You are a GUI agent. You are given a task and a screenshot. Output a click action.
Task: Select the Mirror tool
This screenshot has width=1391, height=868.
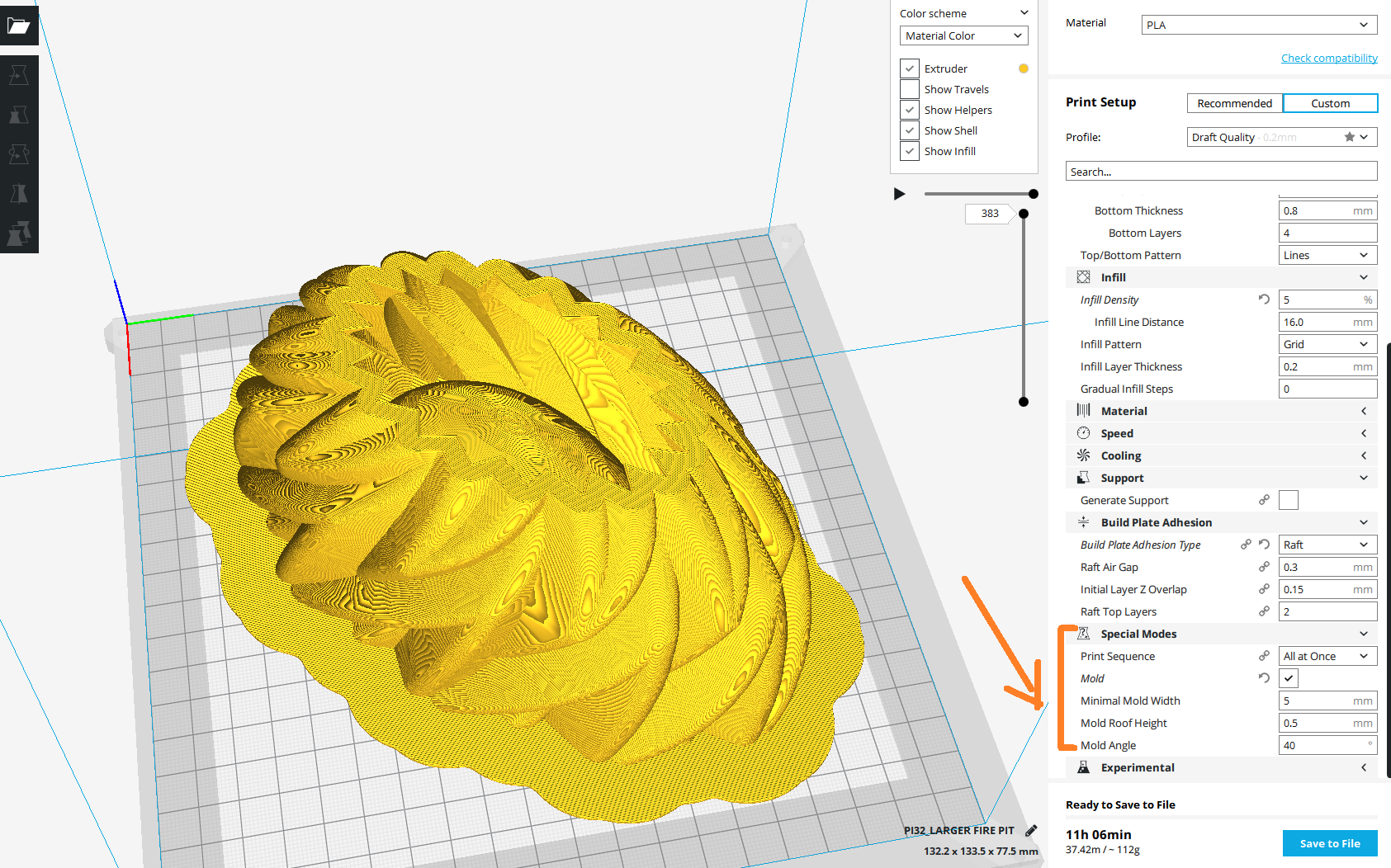[18, 194]
